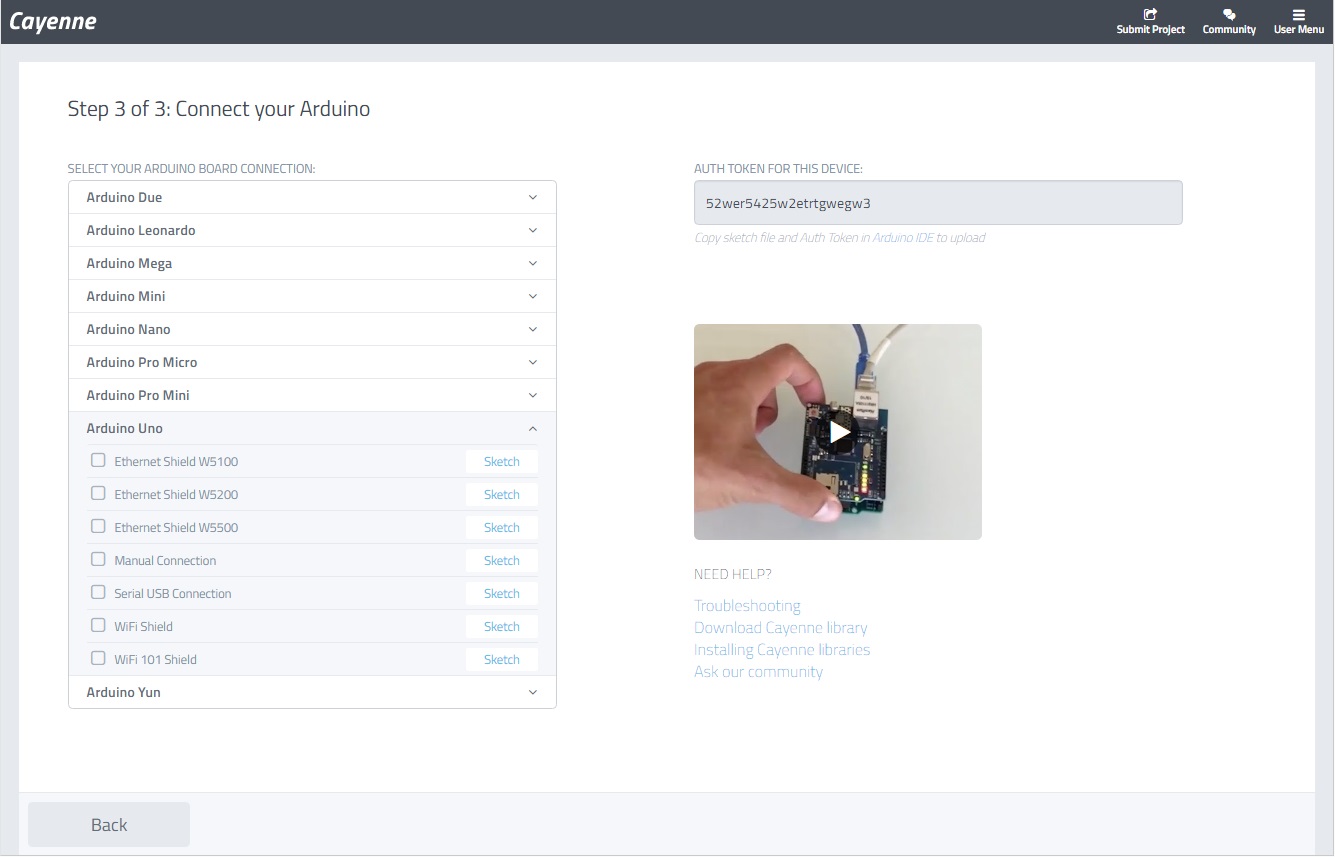Click the Arduino Yun row label
The image size is (1335, 857).
point(123,692)
